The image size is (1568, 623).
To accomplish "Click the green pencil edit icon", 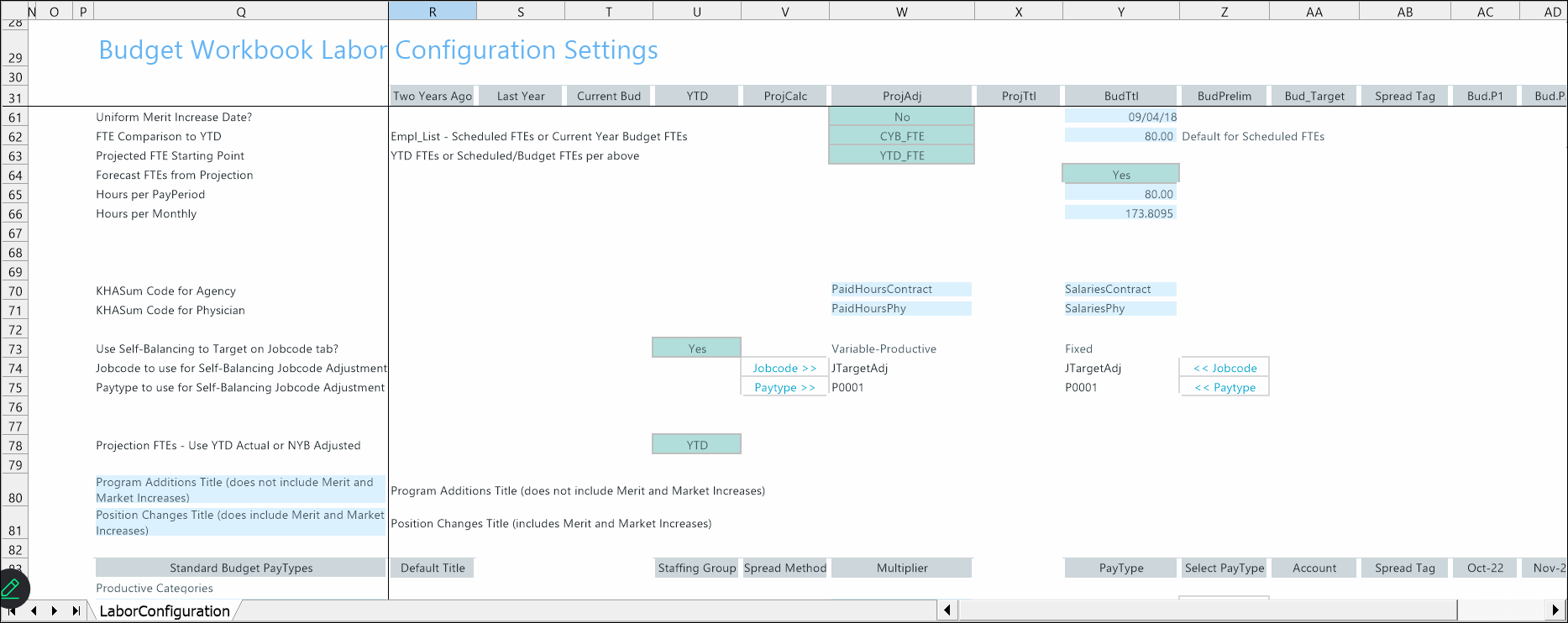I will (x=12, y=589).
